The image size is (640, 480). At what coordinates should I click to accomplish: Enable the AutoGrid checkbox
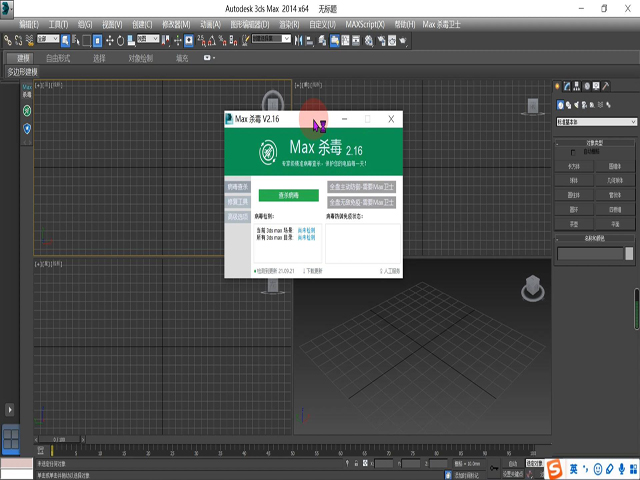[x=573, y=152]
